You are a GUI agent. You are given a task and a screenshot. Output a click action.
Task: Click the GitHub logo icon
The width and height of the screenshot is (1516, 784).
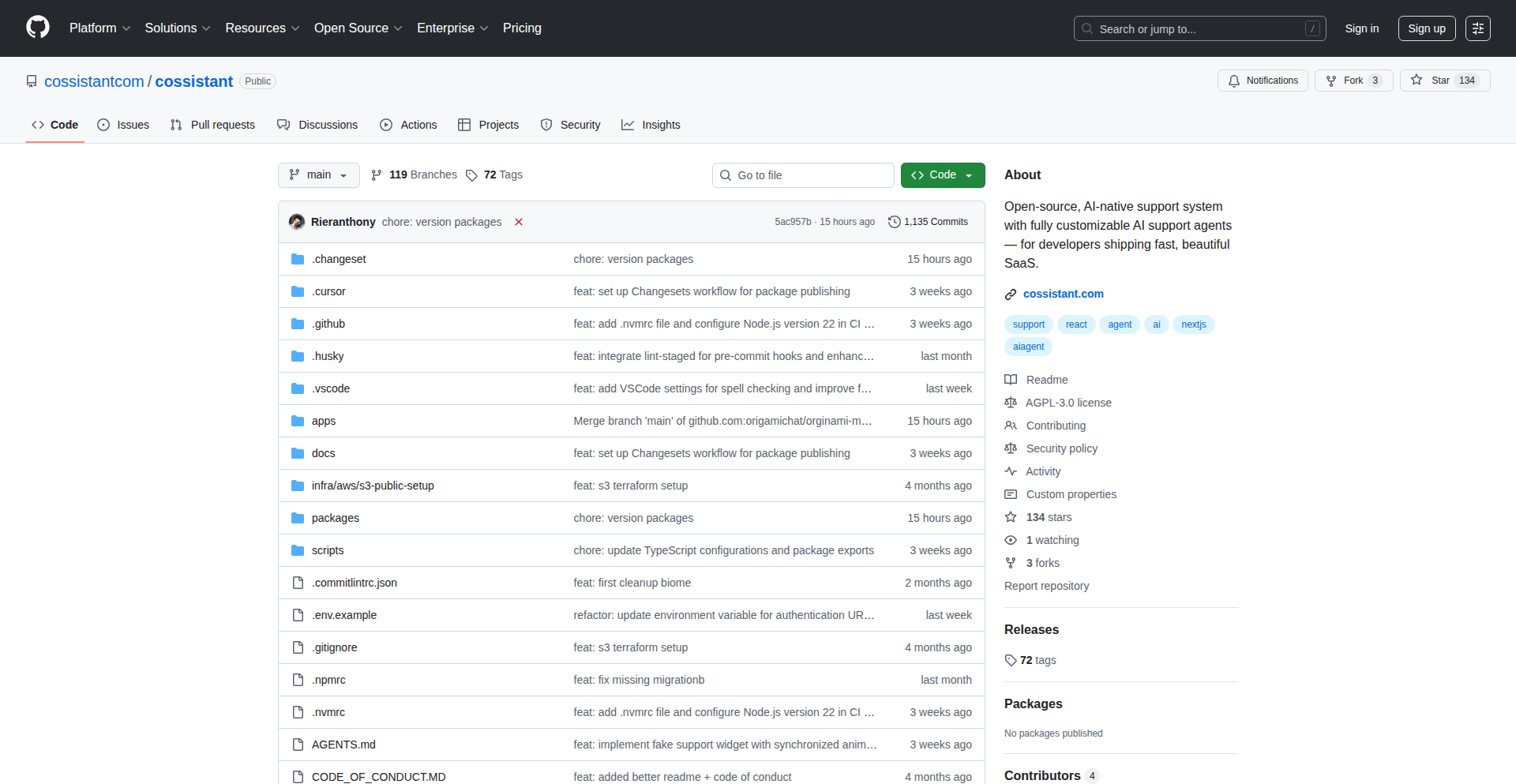(x=38, y=28)
